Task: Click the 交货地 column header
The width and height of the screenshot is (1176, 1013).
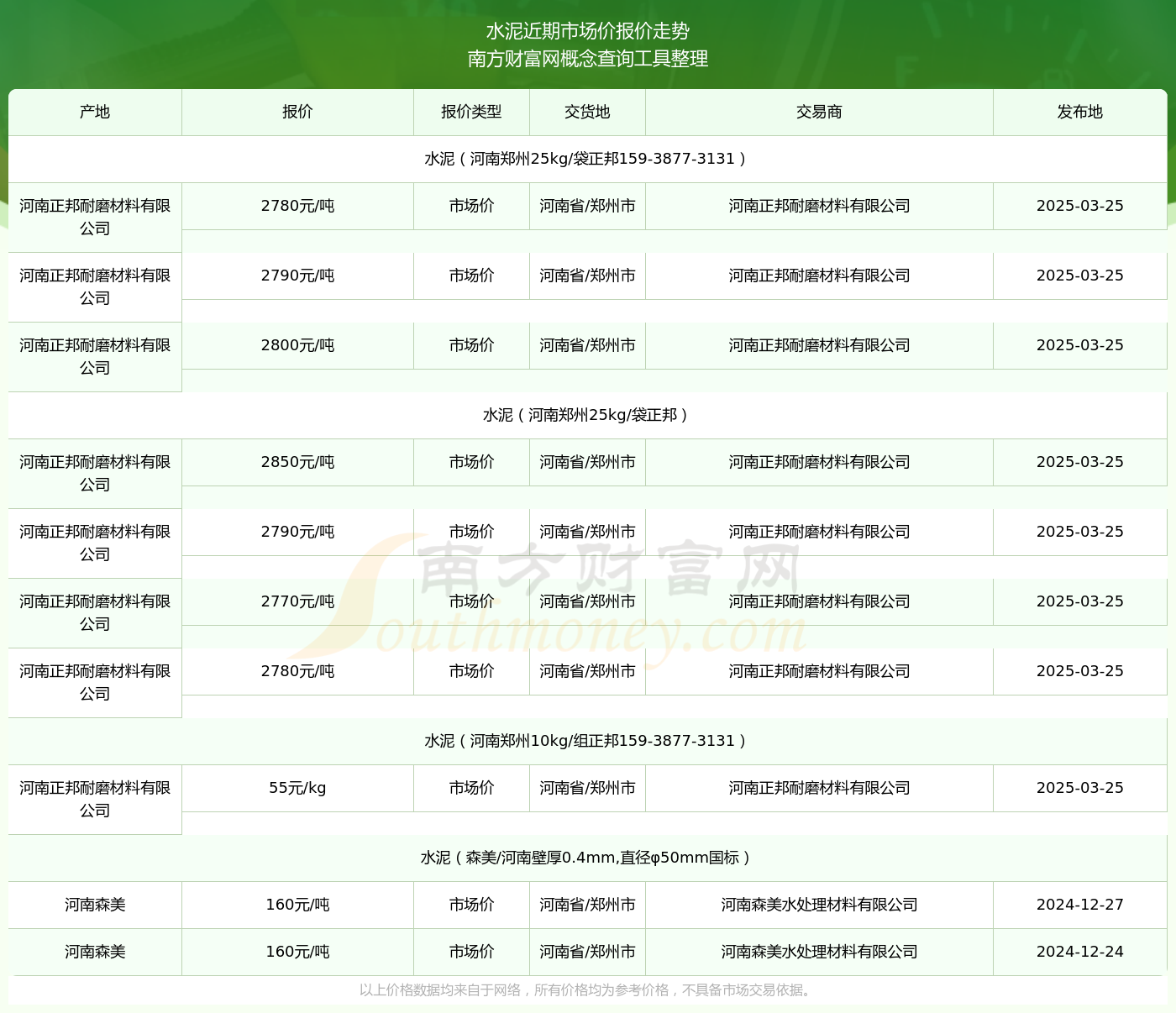Action: point(587,112)
